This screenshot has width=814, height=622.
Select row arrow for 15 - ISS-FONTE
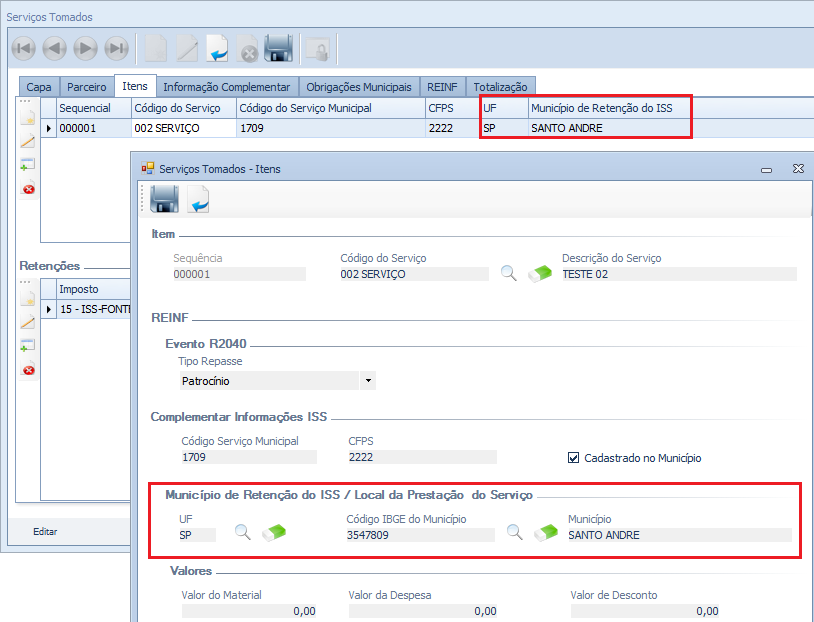[49, 309]
